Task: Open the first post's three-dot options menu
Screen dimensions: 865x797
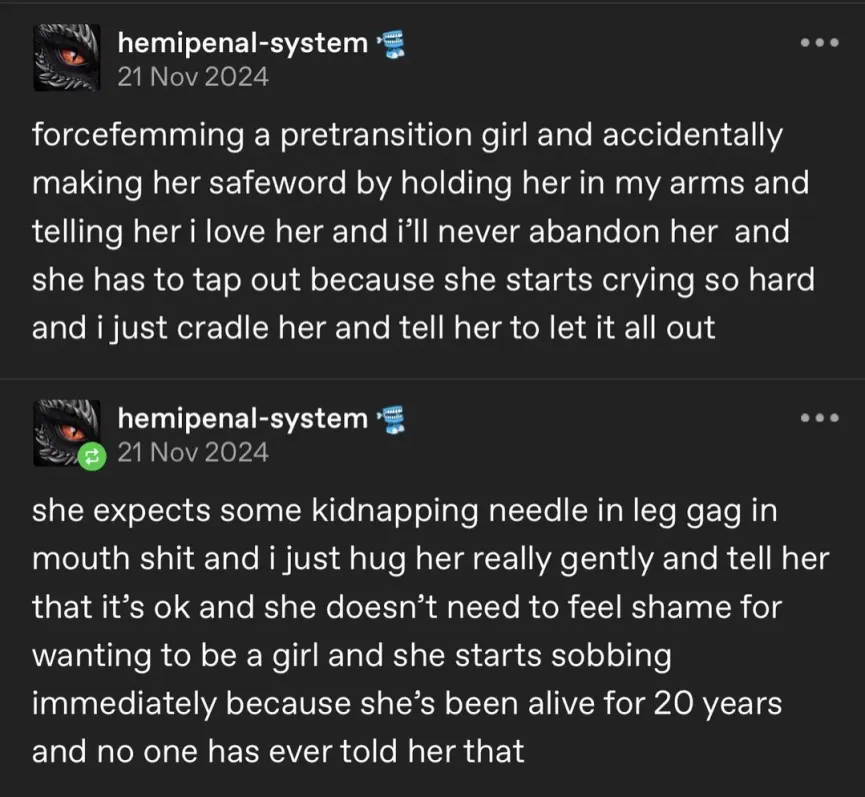Action: pyautogui.click(x=820, y=44)
